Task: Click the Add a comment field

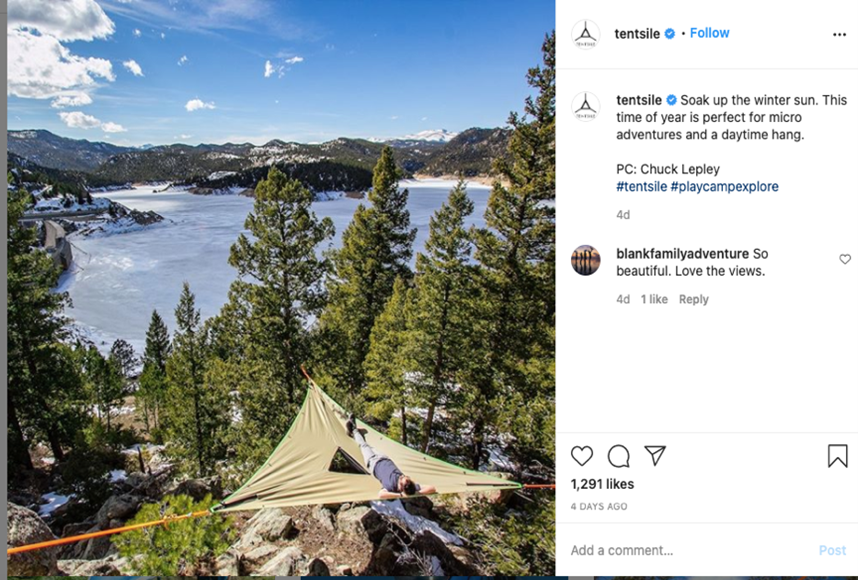Action: (689, 550)
